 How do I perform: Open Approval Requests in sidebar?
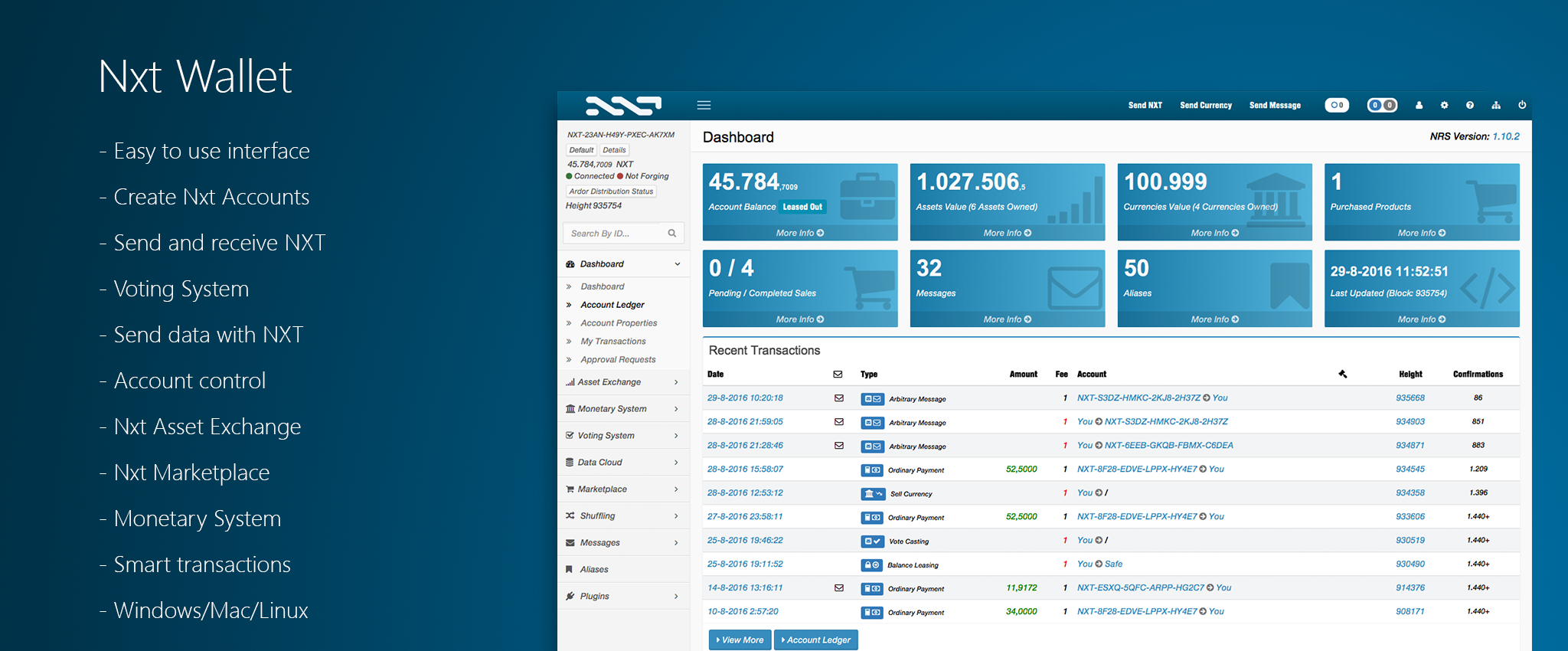[618, 360]
